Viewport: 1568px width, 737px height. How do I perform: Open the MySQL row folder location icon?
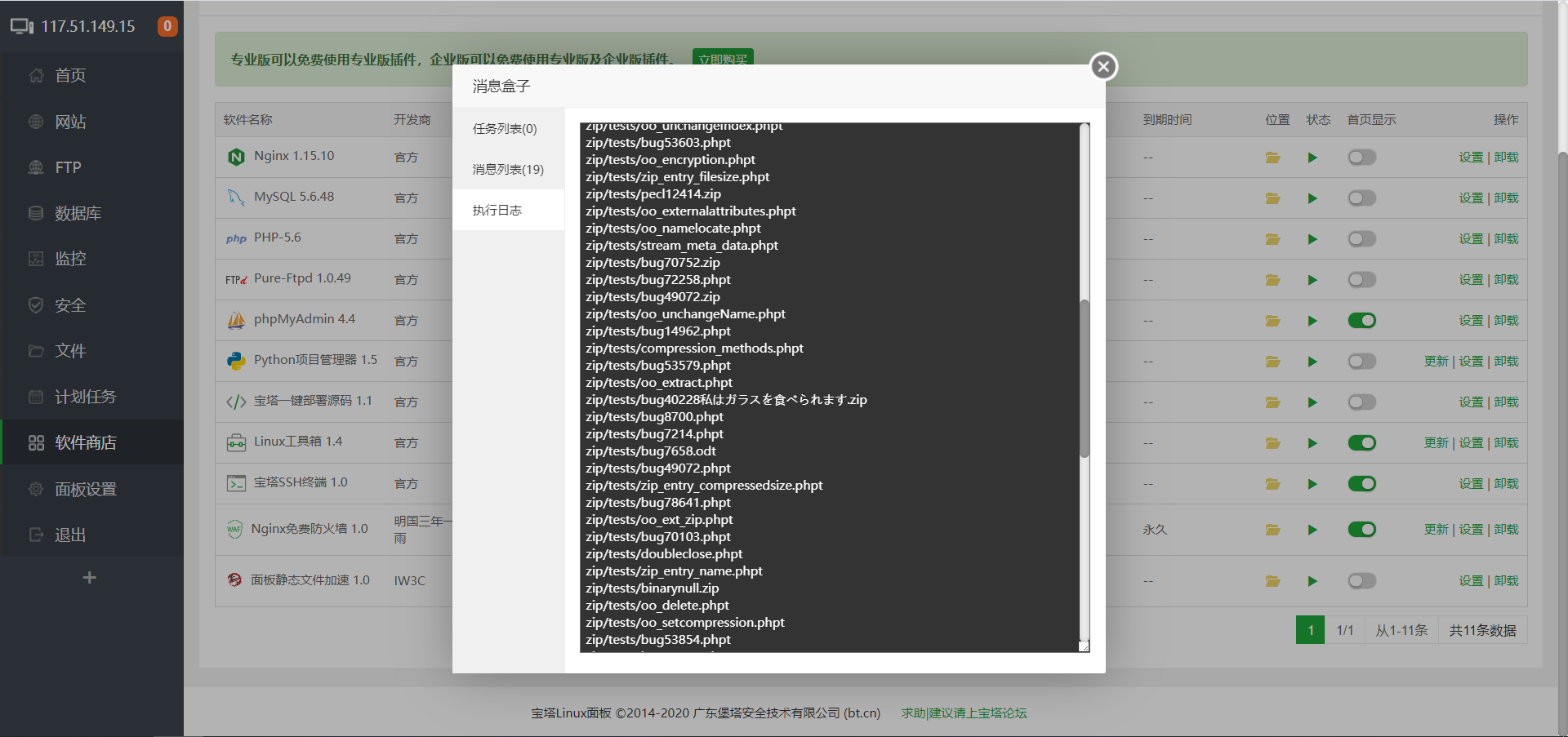(x=1272, y=198)
